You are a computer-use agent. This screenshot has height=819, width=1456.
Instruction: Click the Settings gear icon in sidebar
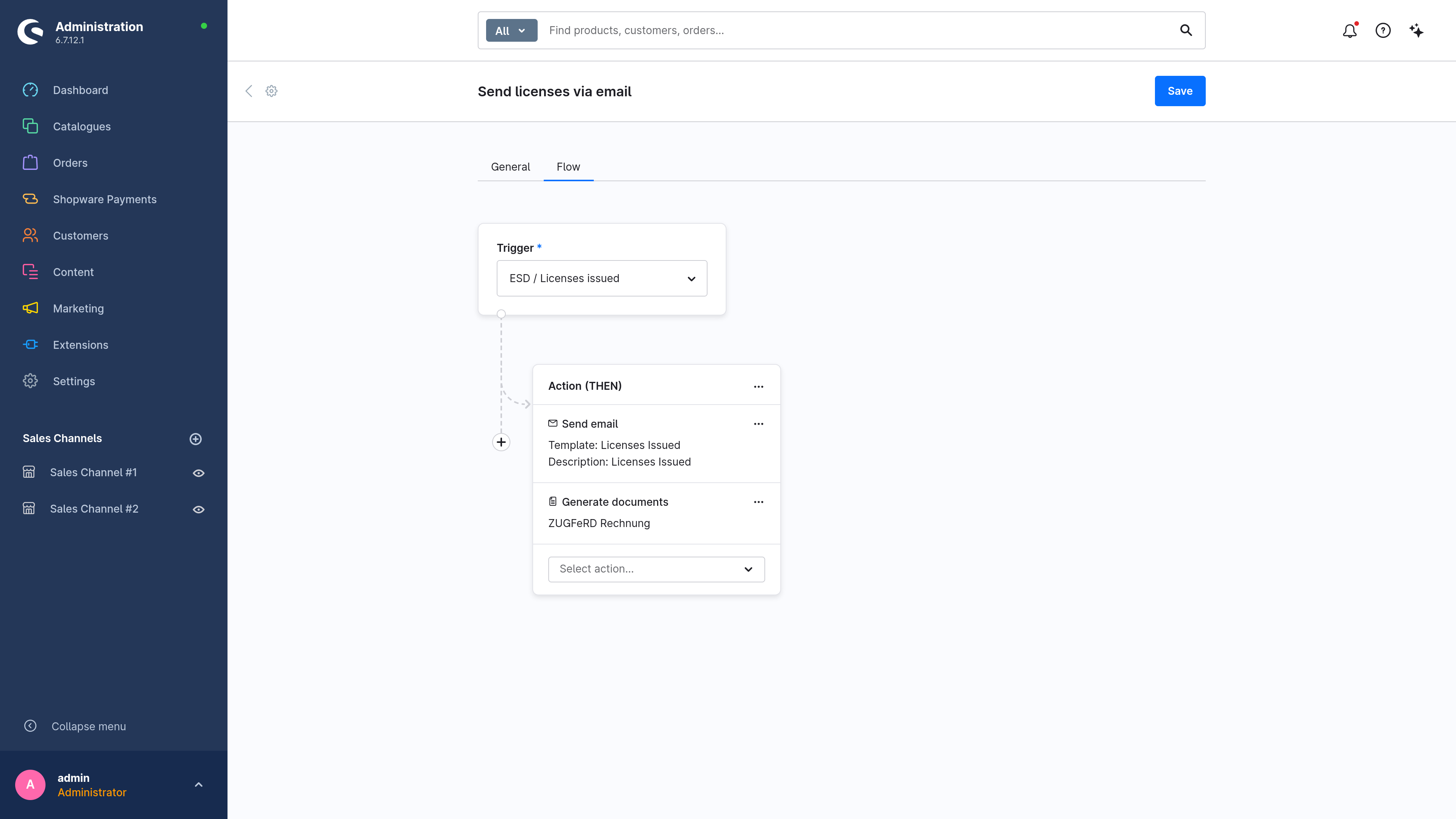(x=30, y=381)
